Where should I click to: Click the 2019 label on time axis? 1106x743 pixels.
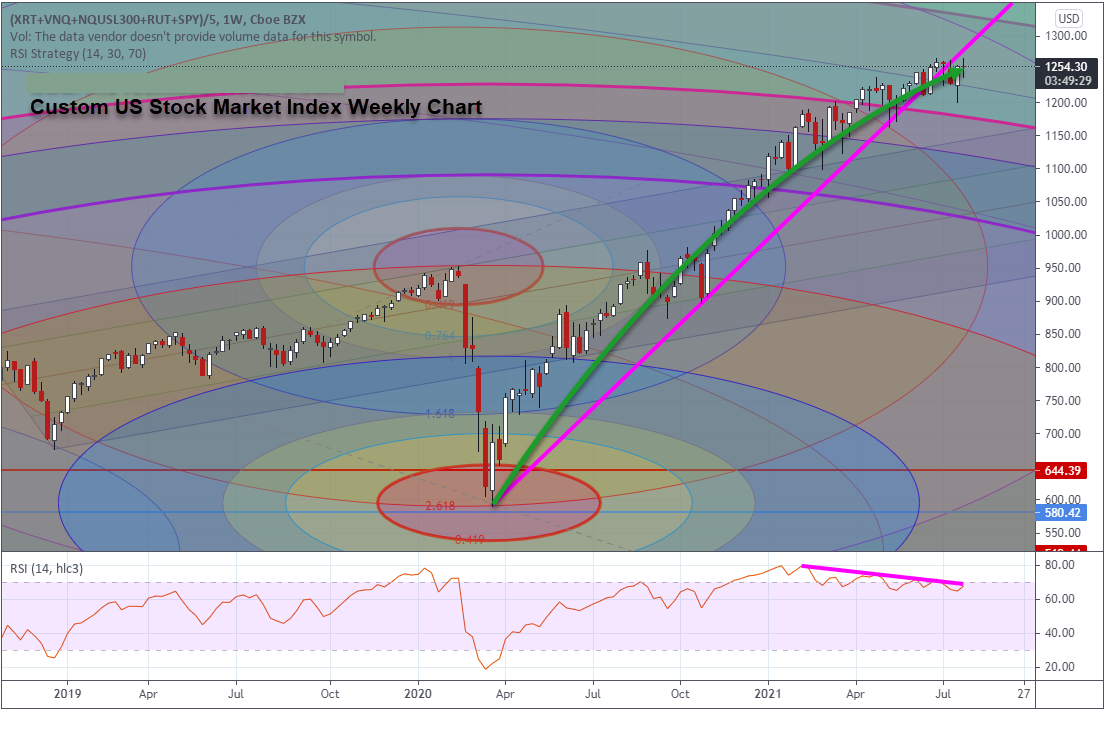[67, 694]
